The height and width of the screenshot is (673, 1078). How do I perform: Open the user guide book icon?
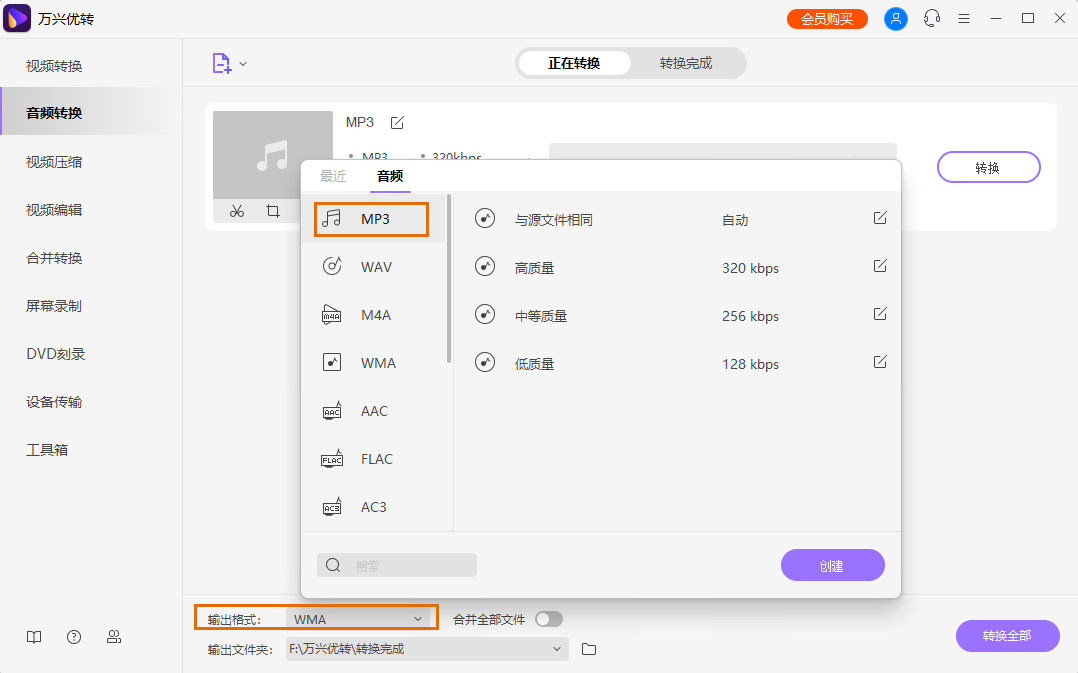(34, 637)
